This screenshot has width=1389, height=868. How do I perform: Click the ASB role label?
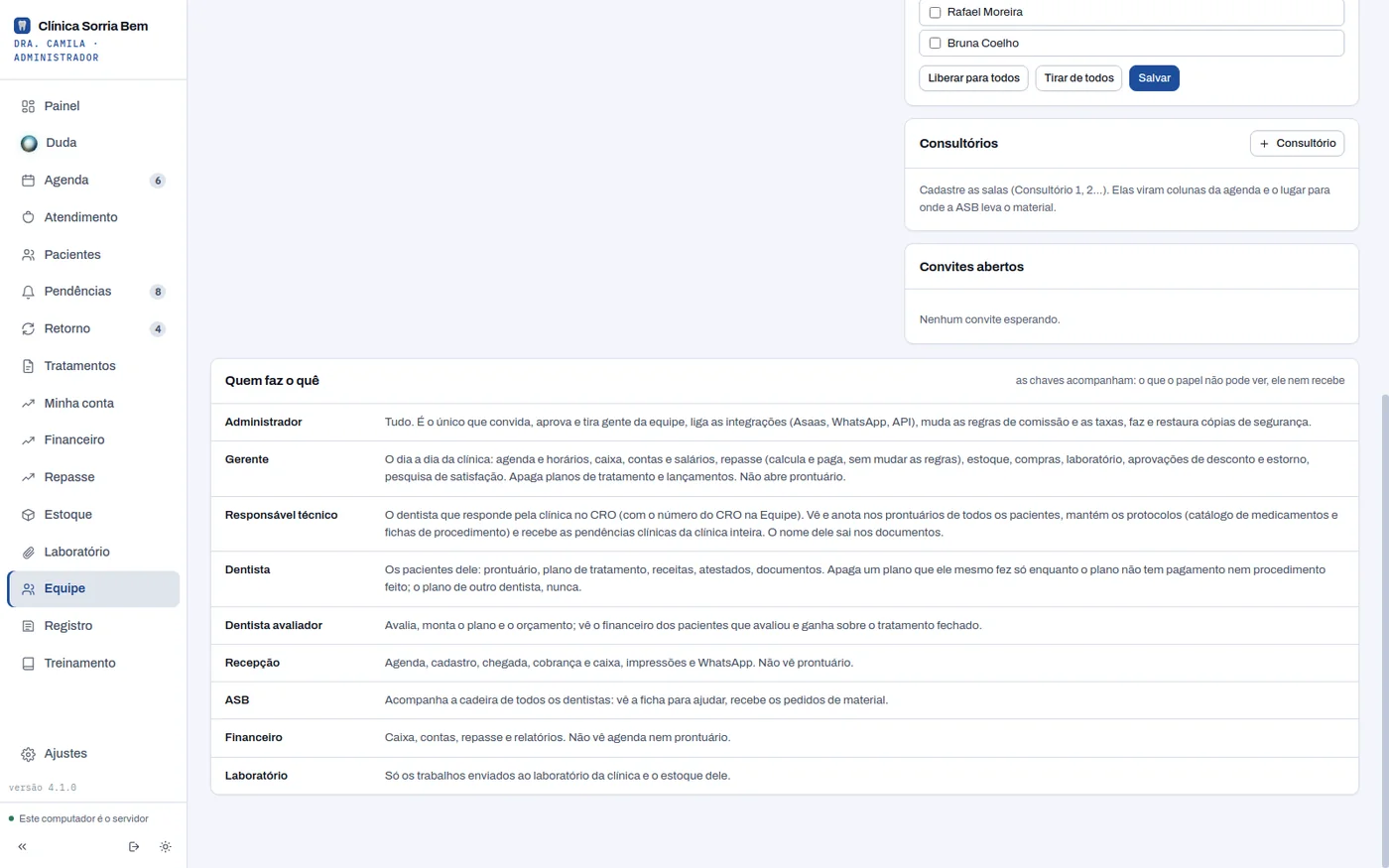[237, 700]
